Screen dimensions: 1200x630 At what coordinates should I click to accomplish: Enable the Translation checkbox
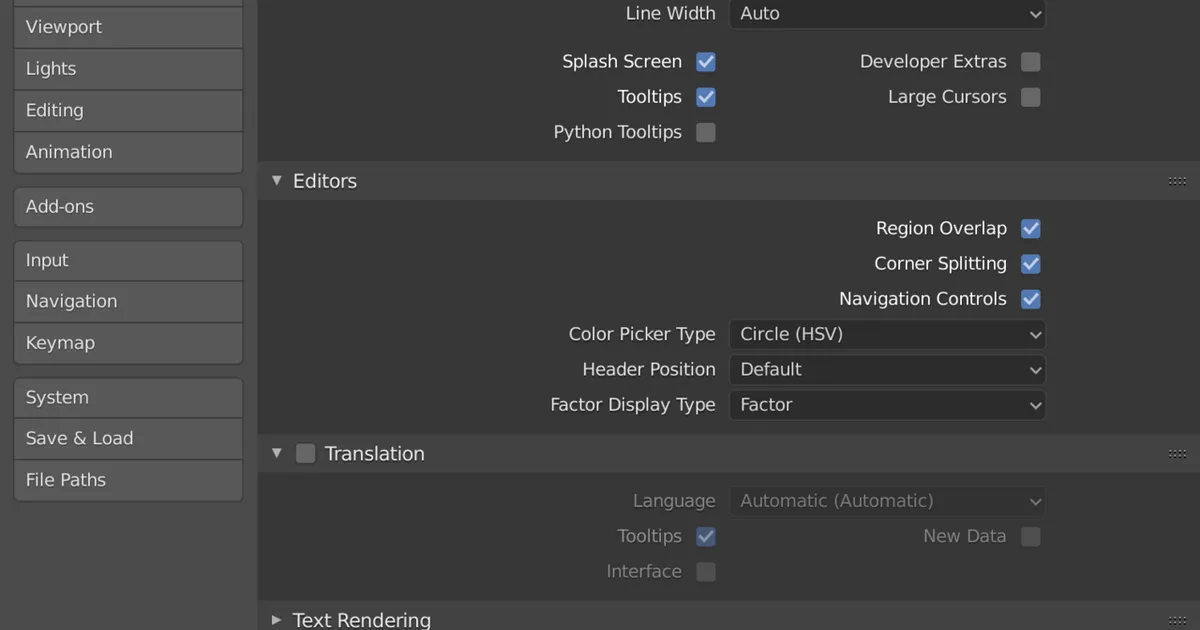click(306, 454)
